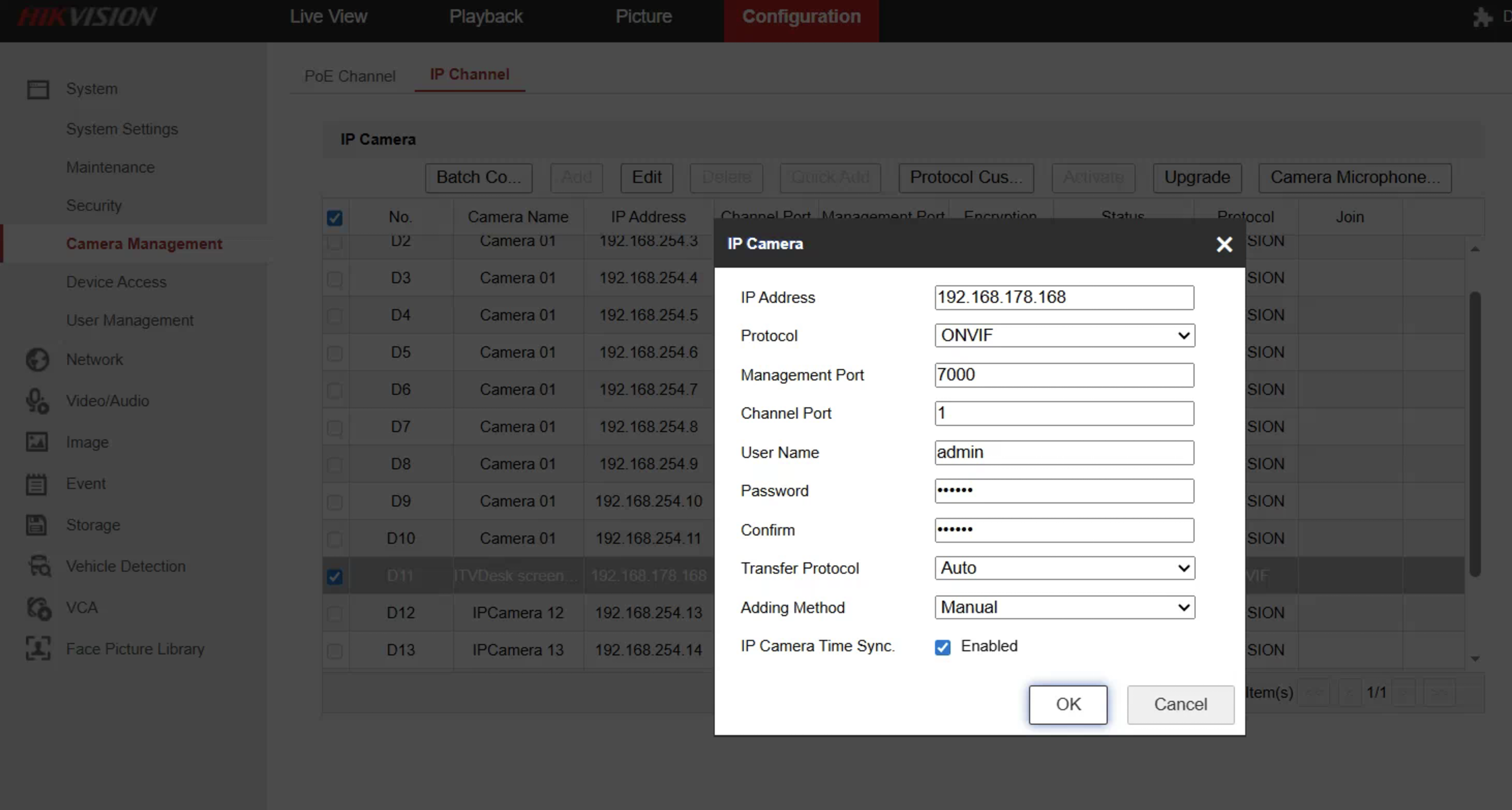The width and height of the screenshot is (1512, 810).
Task: Click the System monitor icon in sidebar
Action: tap(38, 89)
